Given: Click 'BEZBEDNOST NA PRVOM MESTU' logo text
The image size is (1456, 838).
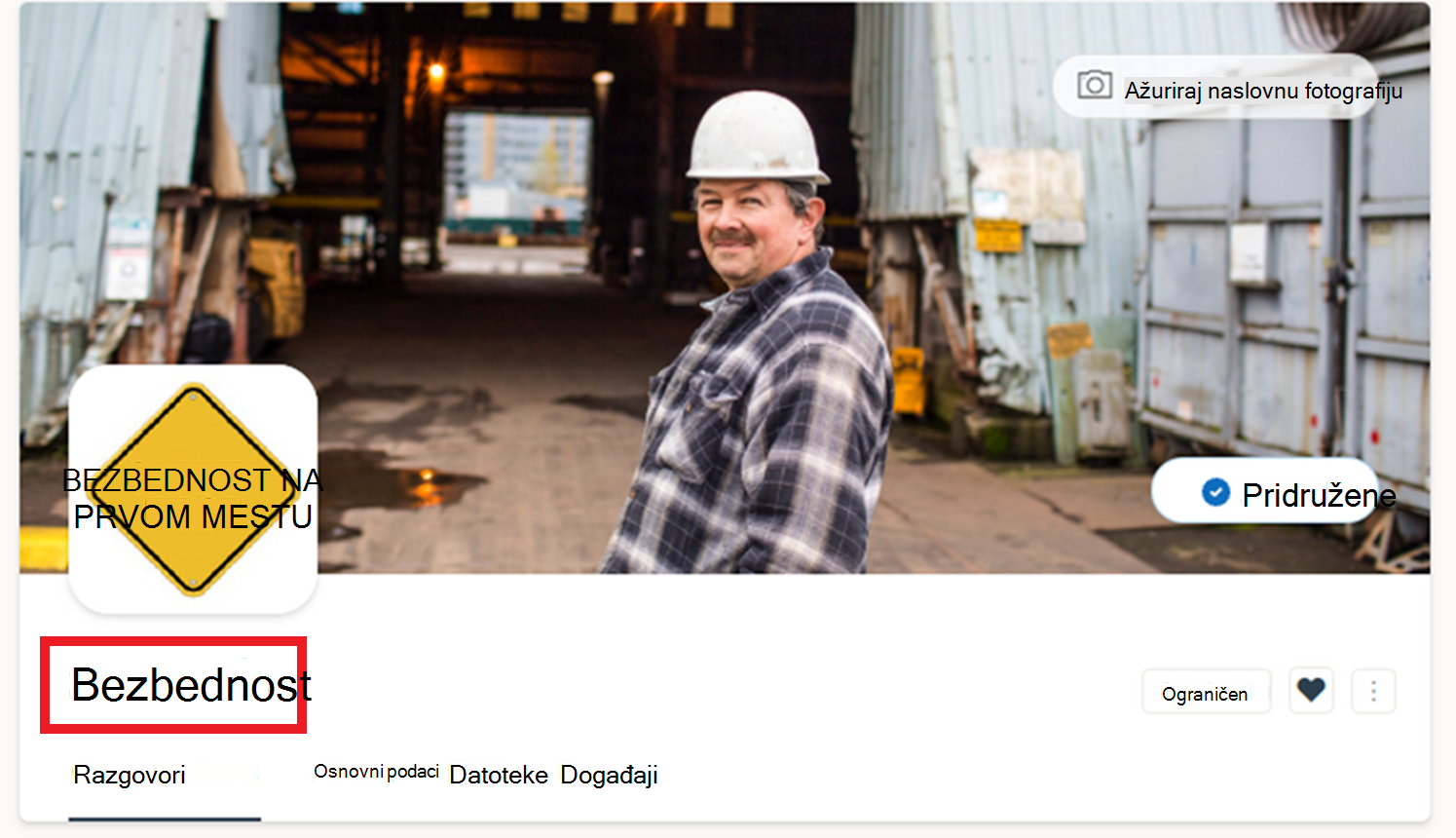Looking at the screenshot, I should pos(193,498).
